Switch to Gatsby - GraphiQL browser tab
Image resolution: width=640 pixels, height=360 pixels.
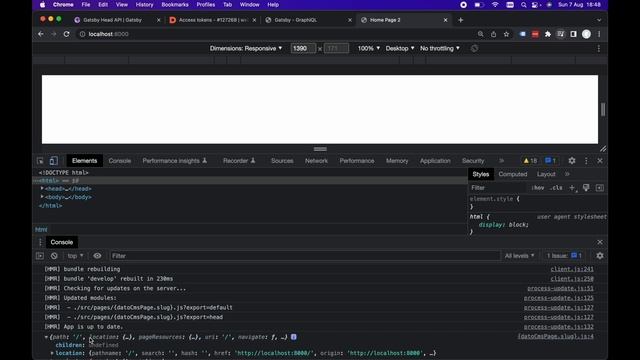[307, 20]
